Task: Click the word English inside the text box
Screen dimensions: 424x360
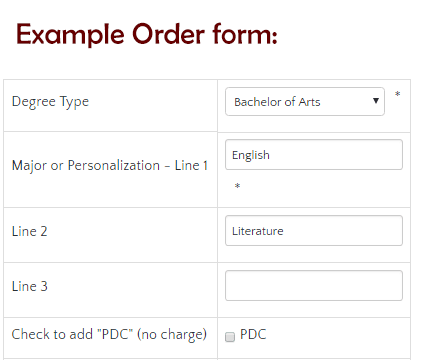Action: point(251,155)
